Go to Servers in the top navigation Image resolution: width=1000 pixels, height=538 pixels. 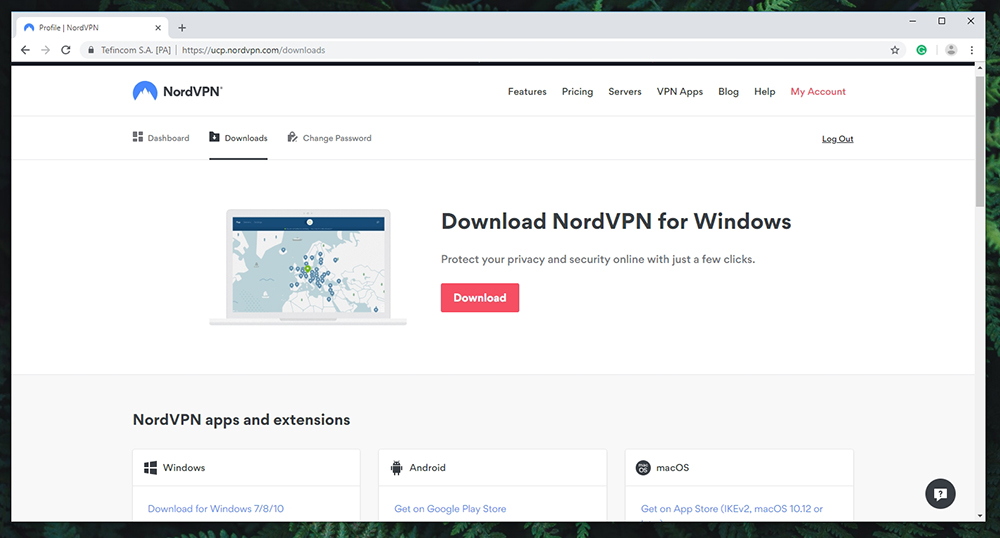(x=624, y=92)
